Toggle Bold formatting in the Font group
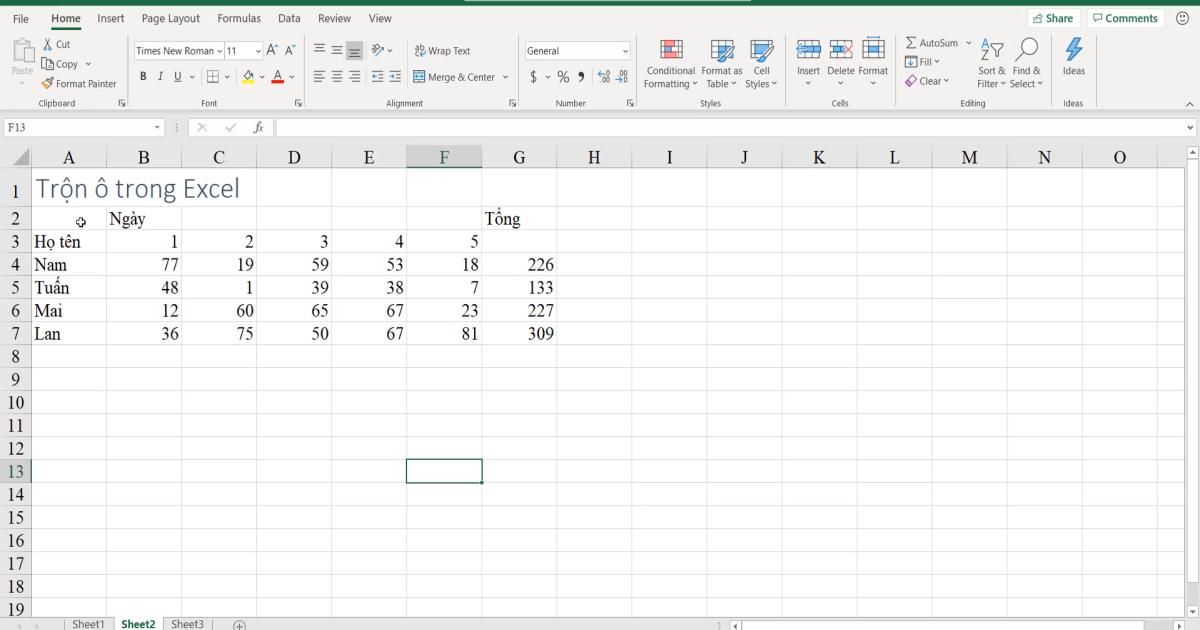 [143, 76]
